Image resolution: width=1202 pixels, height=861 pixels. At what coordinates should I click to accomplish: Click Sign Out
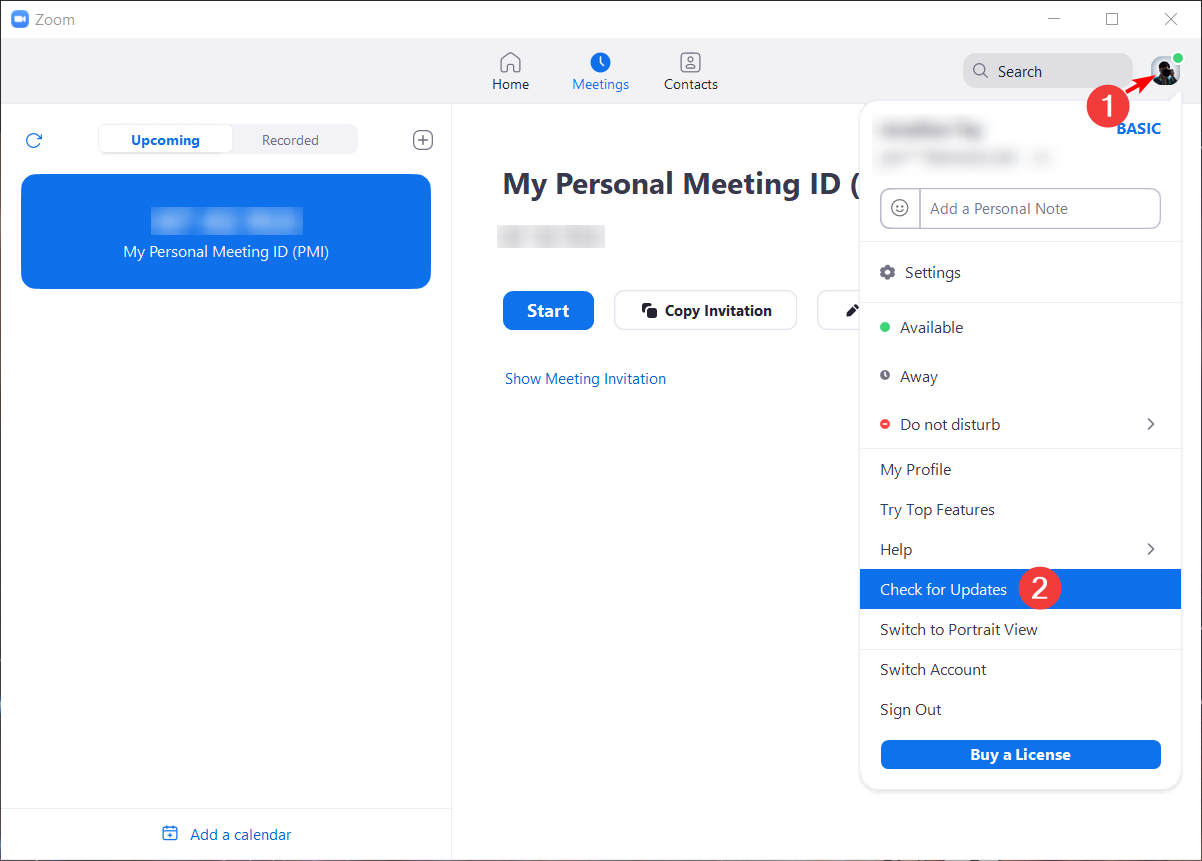(1020, 709)
